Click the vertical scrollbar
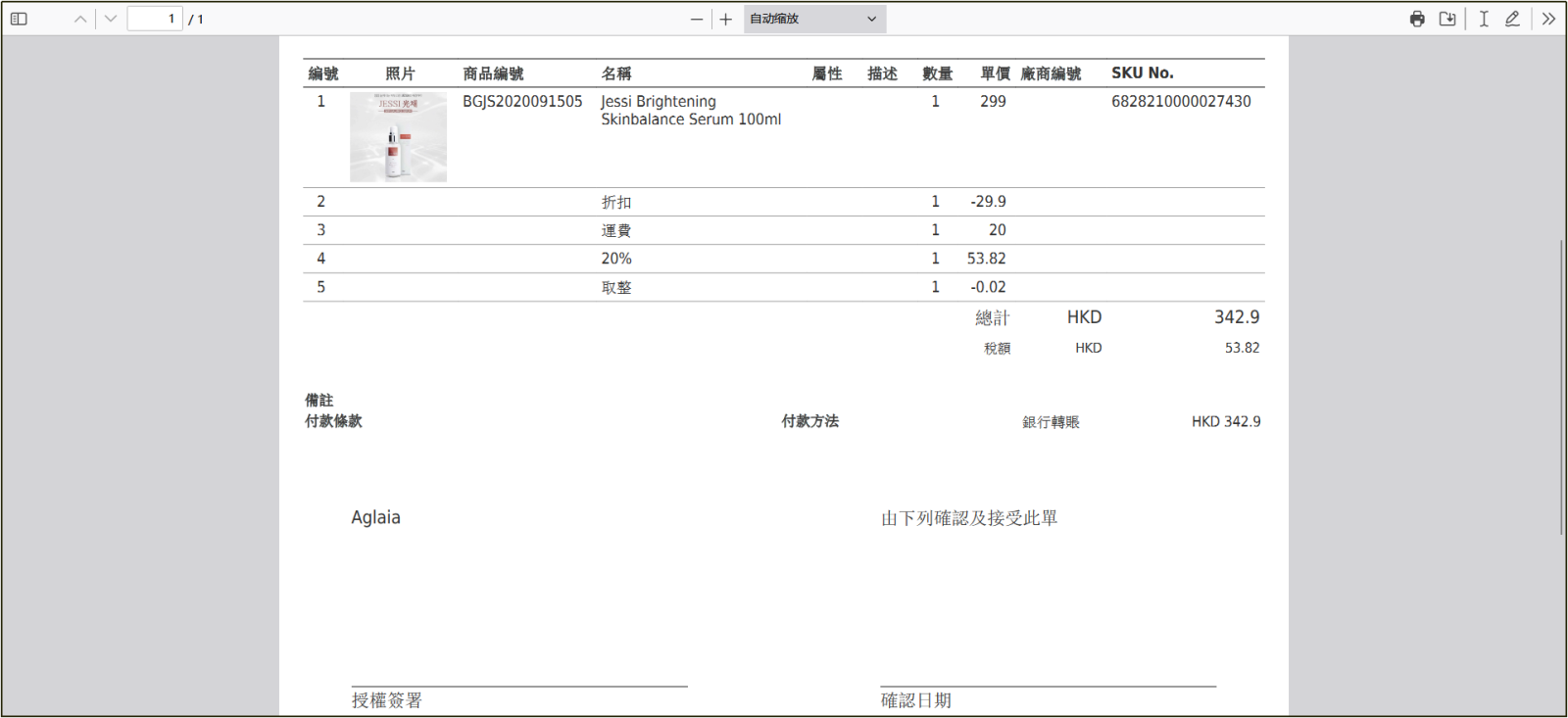Viewport: 1568px width, 718px height. [1561, 387]
